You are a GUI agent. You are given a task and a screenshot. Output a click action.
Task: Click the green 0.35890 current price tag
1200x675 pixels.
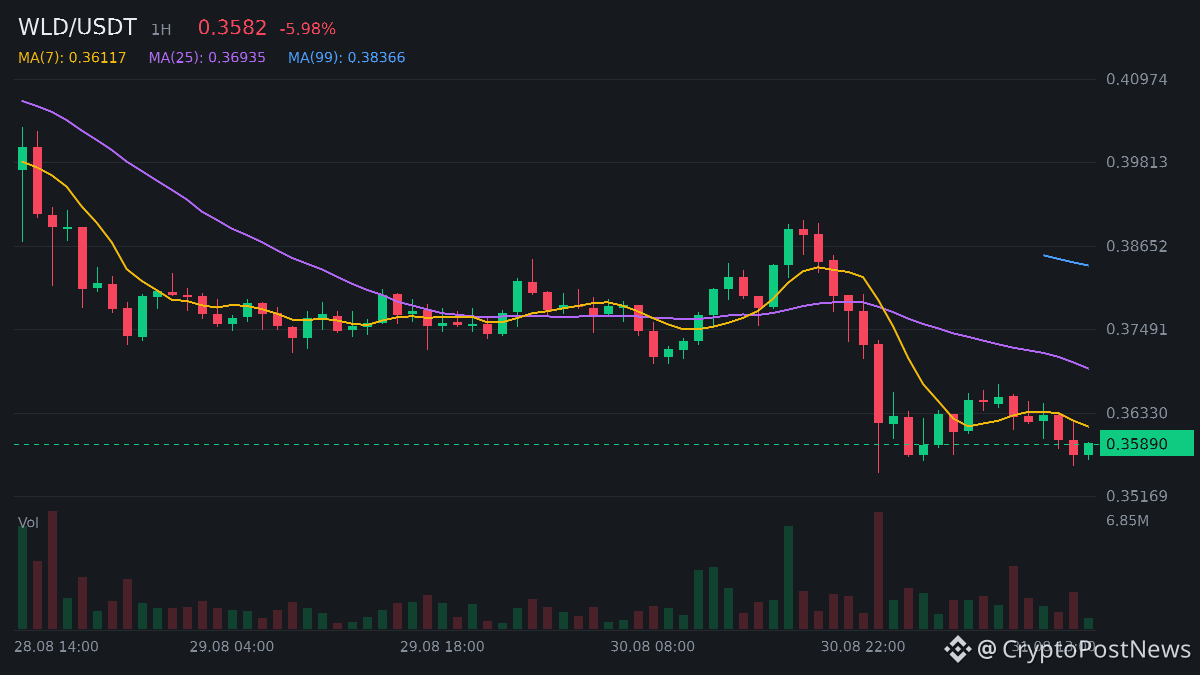[1147, 443]
